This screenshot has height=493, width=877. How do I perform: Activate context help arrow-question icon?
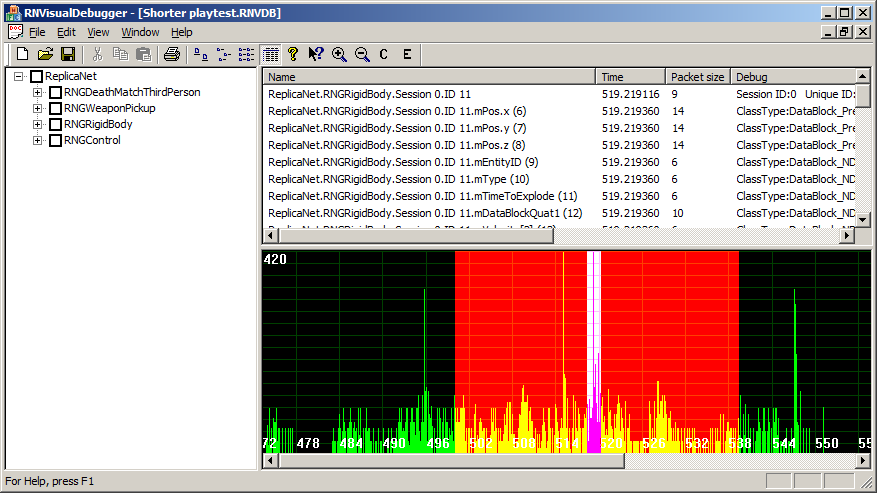point(316,54)
